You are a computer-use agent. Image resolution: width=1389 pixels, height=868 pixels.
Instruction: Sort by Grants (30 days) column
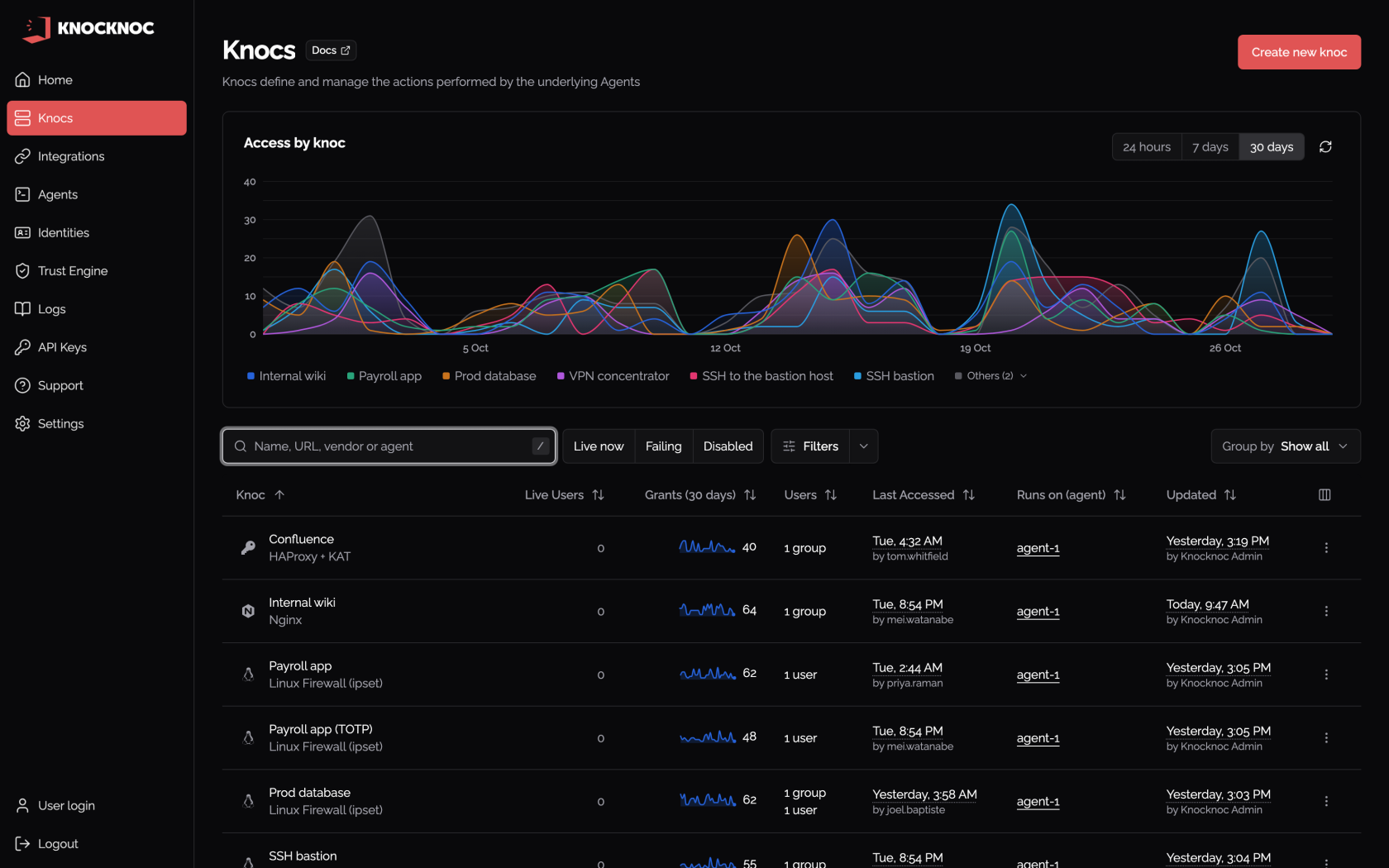click(700, 494)
